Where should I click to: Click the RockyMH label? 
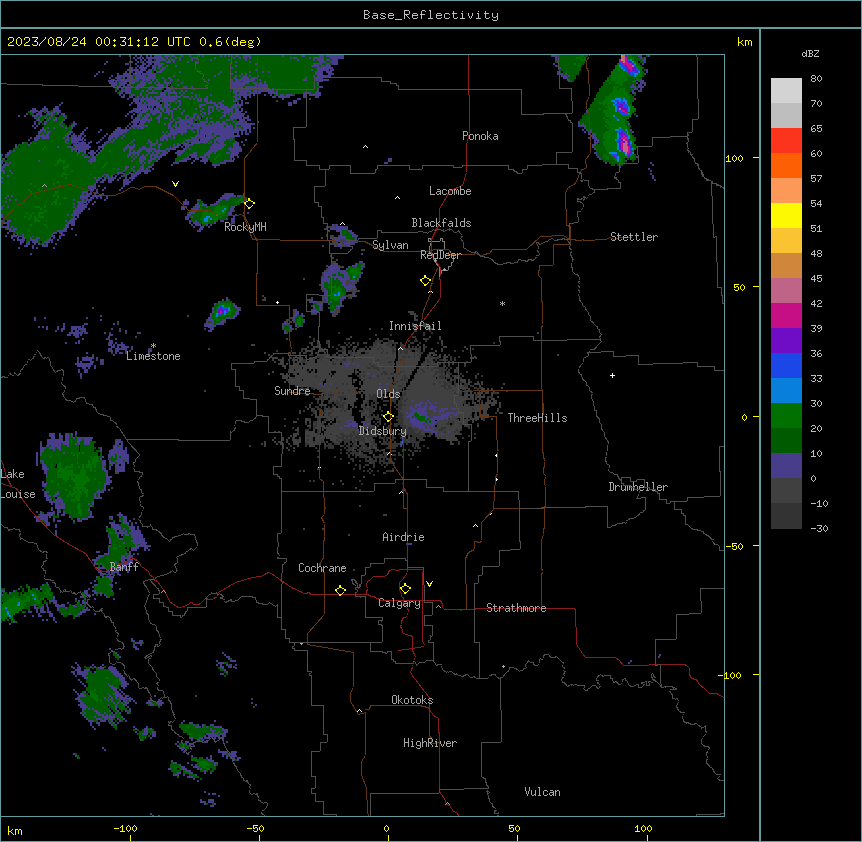point(245,227)
